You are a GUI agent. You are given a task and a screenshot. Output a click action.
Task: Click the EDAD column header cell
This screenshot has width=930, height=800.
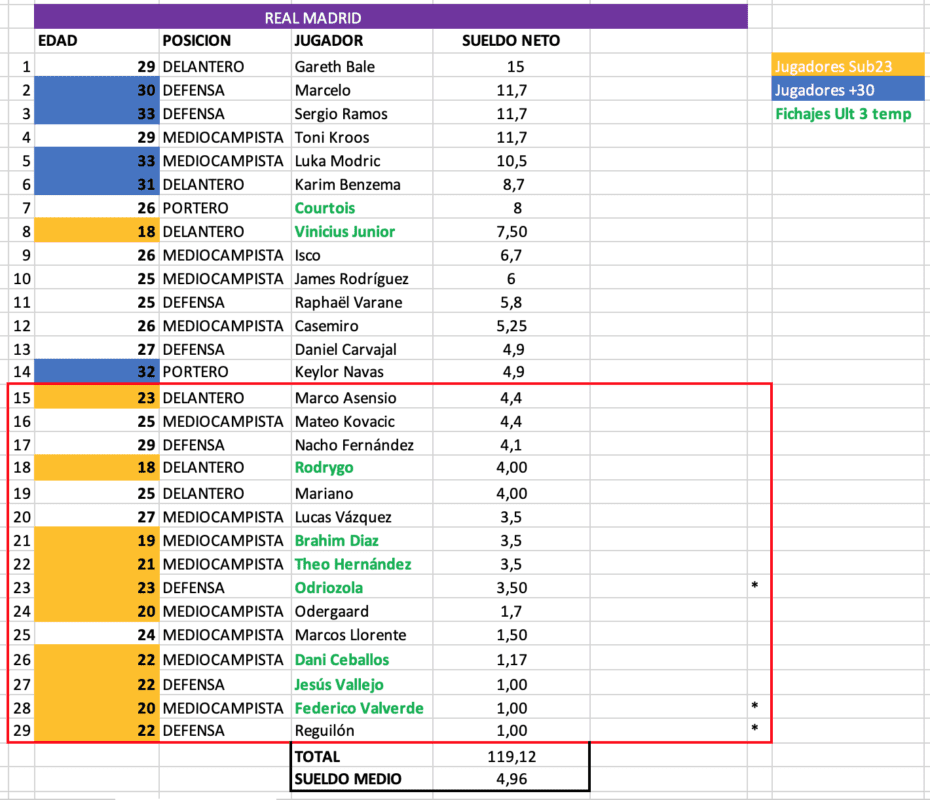click(x=58, y=41)
